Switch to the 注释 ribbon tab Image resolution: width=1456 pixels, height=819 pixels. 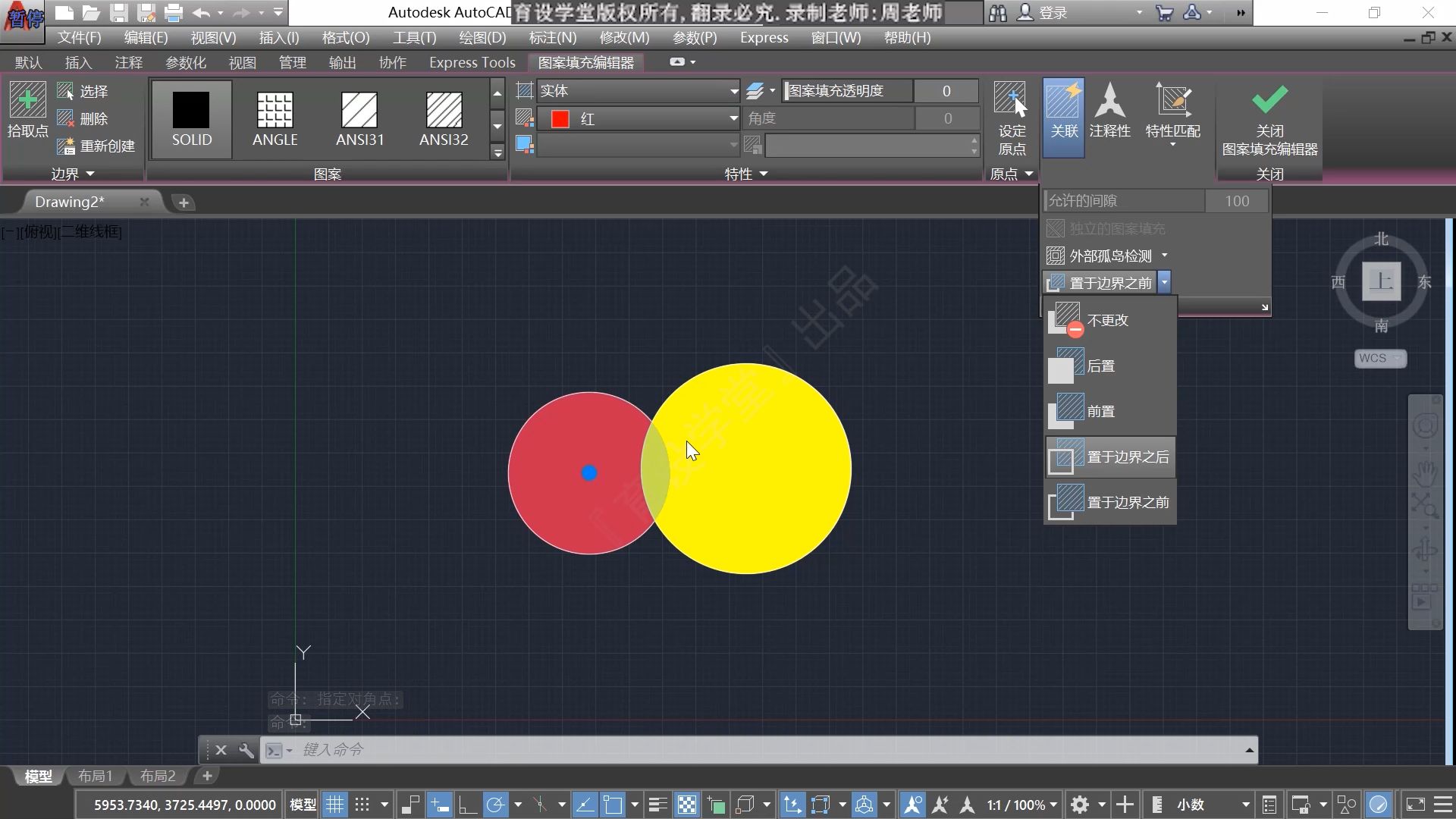click(128, 62)
